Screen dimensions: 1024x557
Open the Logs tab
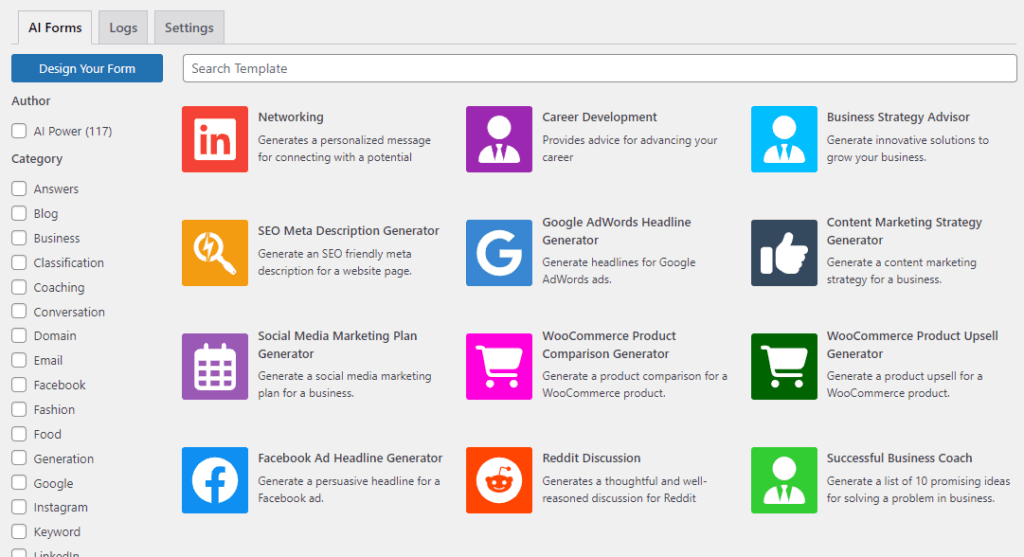coord(123,27)
